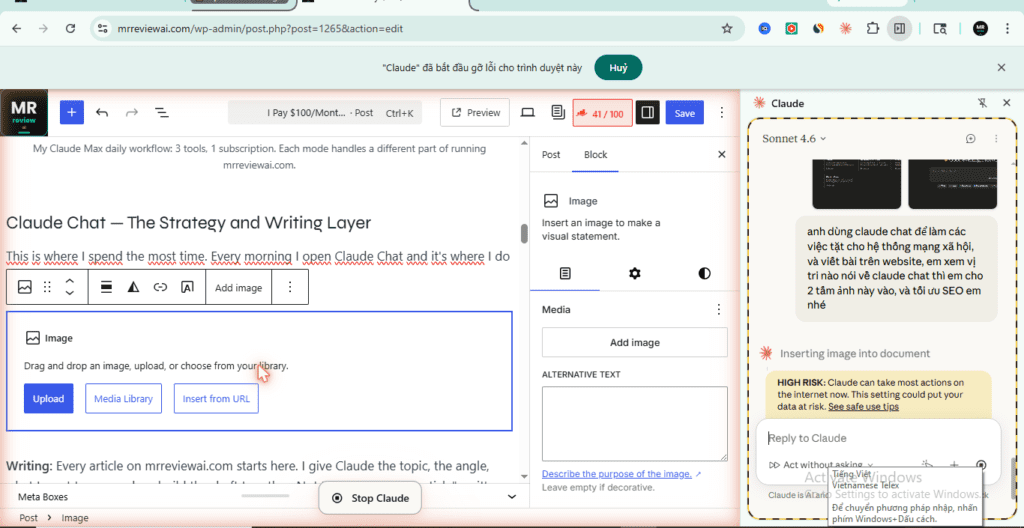Click the Image block type icon in toolbar

(x=25, y=287)
